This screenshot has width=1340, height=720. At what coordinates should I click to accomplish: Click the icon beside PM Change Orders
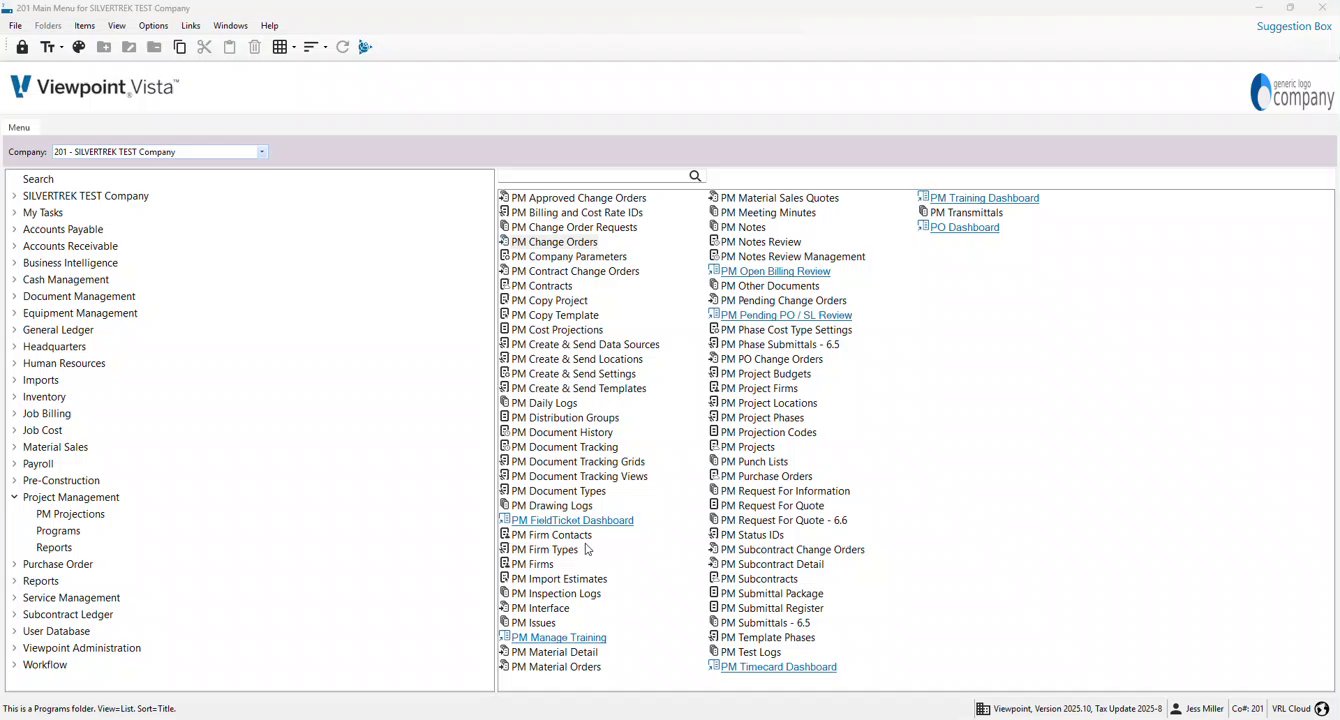coord(505,241)
